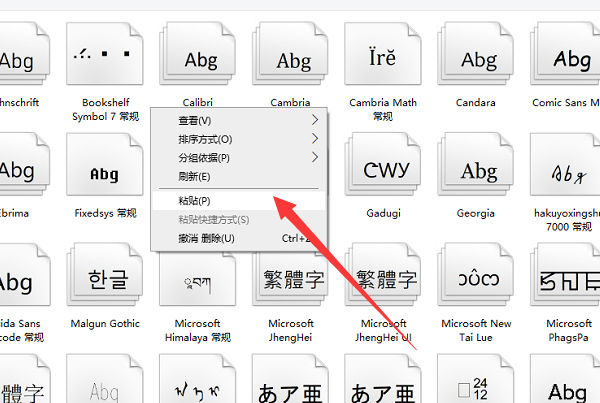
Task: Click the Bookshelf Symbol 7 常规 label
Action: point(105,109)
